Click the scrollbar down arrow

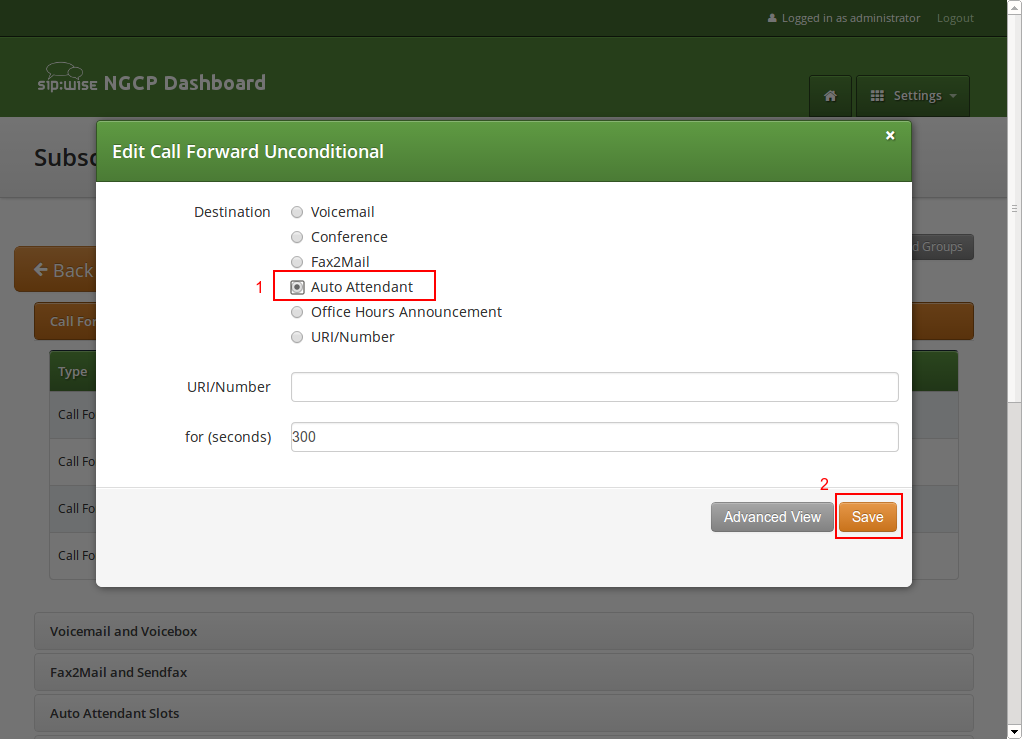click(x=1014, y=731)
